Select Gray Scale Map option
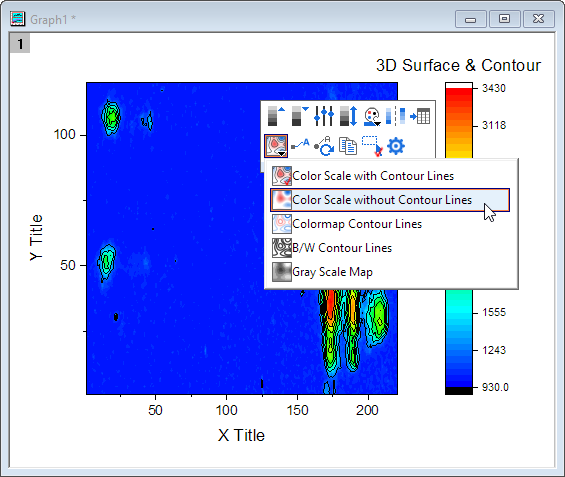565x477 pixels. [x=390, y=272]
